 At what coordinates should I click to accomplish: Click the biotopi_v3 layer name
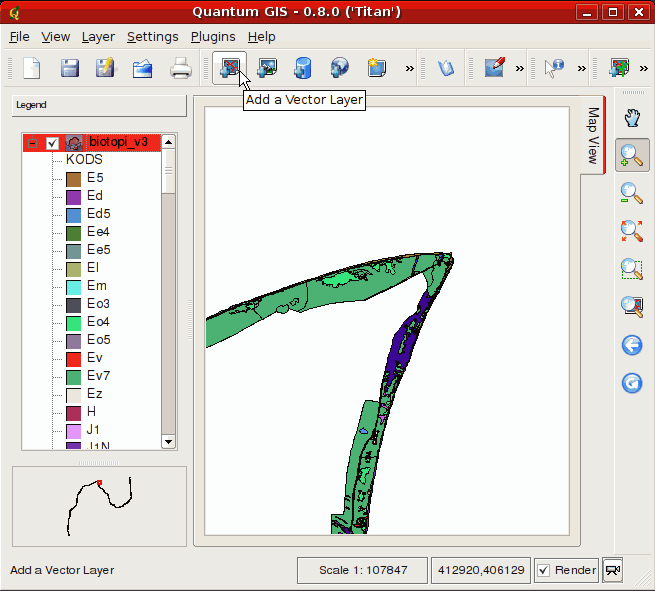pyautogui.click(x=118, y=142)
